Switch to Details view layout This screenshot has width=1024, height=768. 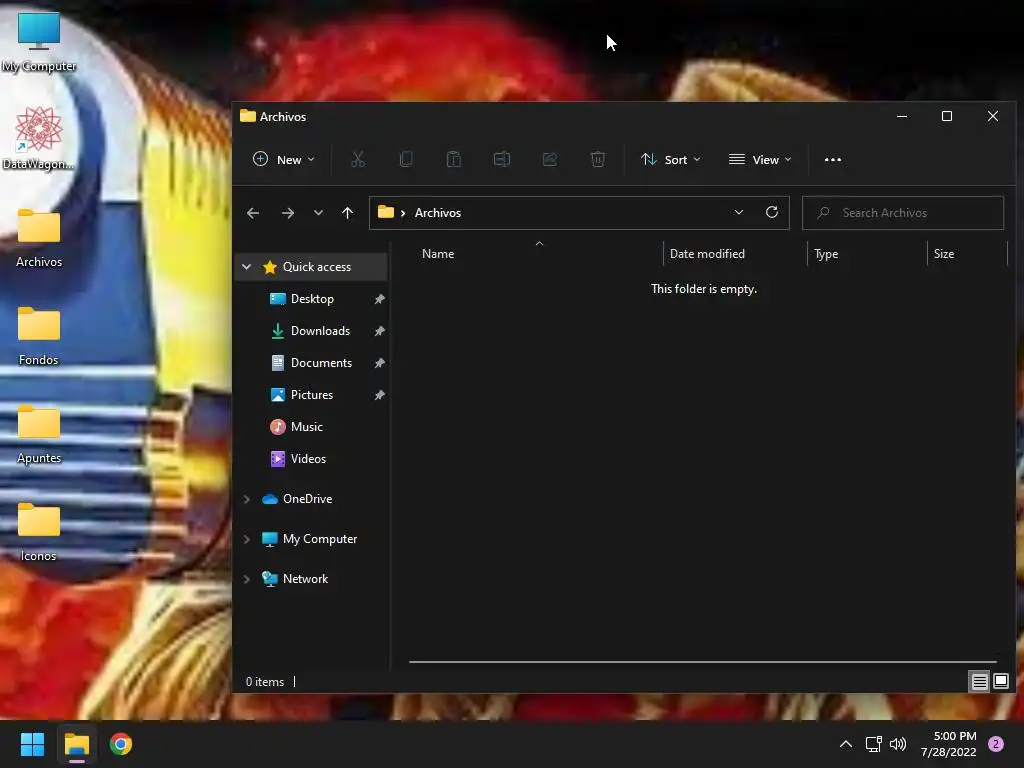(x=979, y=682)
